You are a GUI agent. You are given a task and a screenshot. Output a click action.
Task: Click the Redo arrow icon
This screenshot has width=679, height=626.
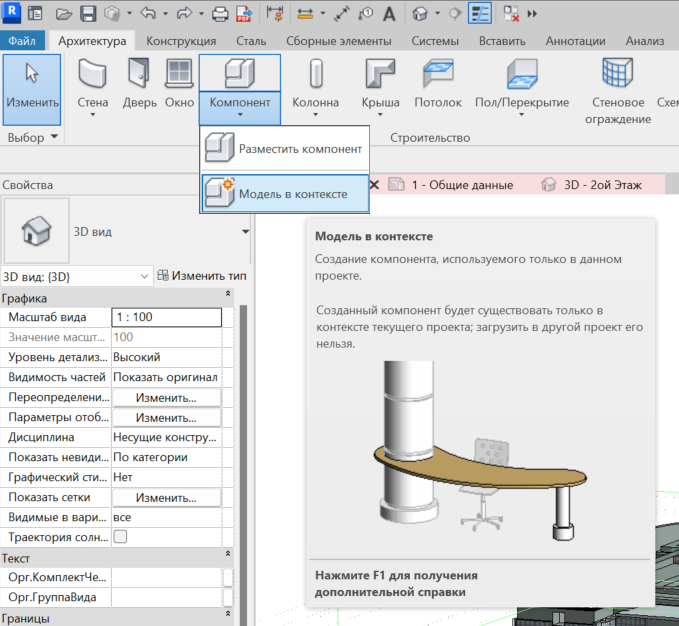tap(184, 13)
